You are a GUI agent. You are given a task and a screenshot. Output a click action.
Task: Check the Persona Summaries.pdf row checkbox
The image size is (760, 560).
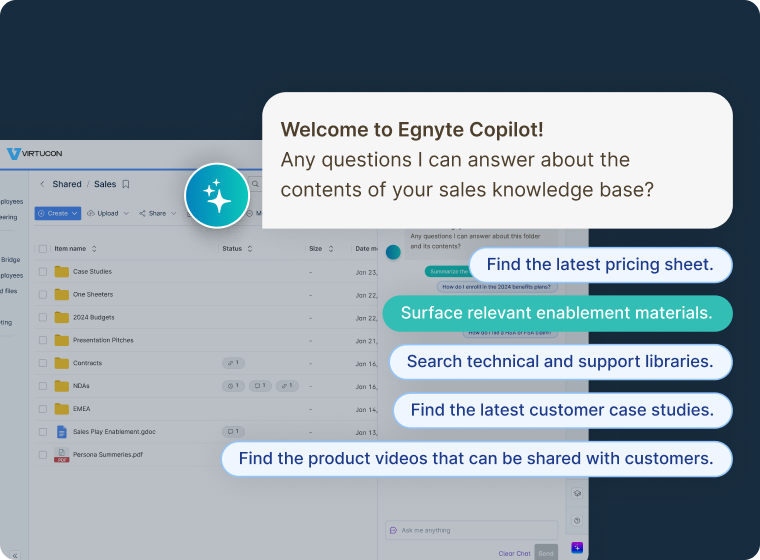coord(43,455)
